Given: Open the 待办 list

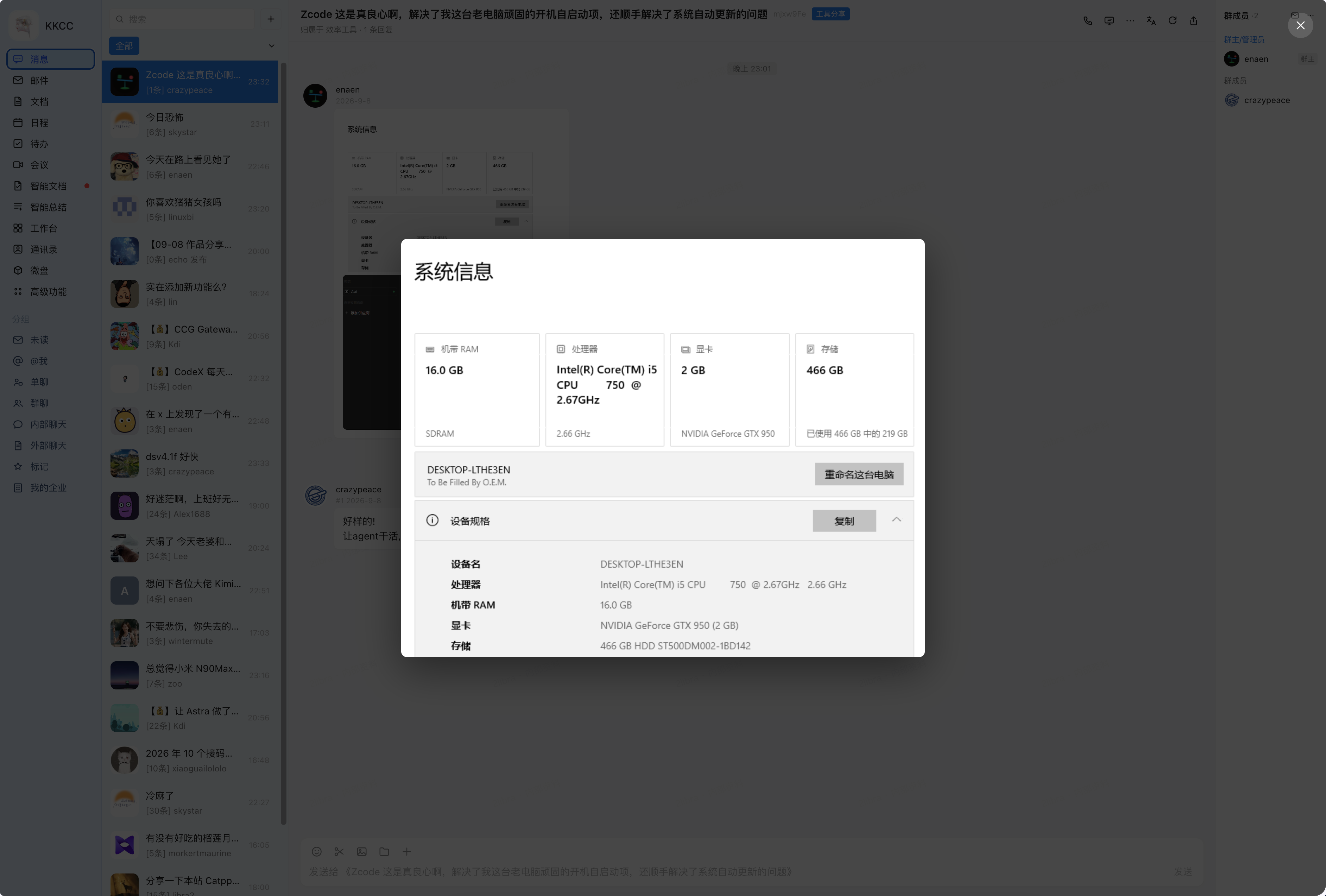Looking at the screenshot, I should pos(51,143).
